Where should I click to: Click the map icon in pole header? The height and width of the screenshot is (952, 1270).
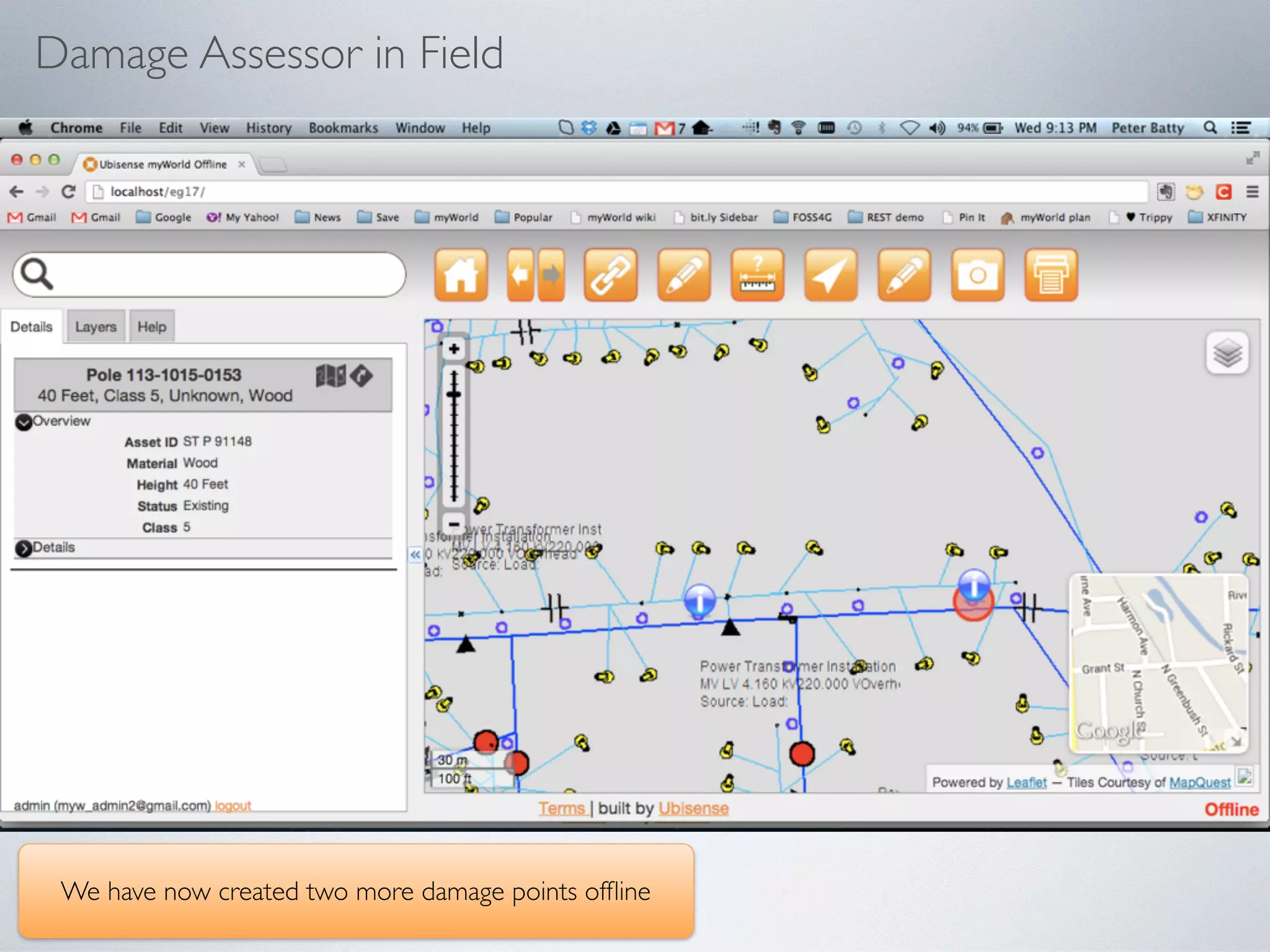pyautogui.click(x=331, y=375)
